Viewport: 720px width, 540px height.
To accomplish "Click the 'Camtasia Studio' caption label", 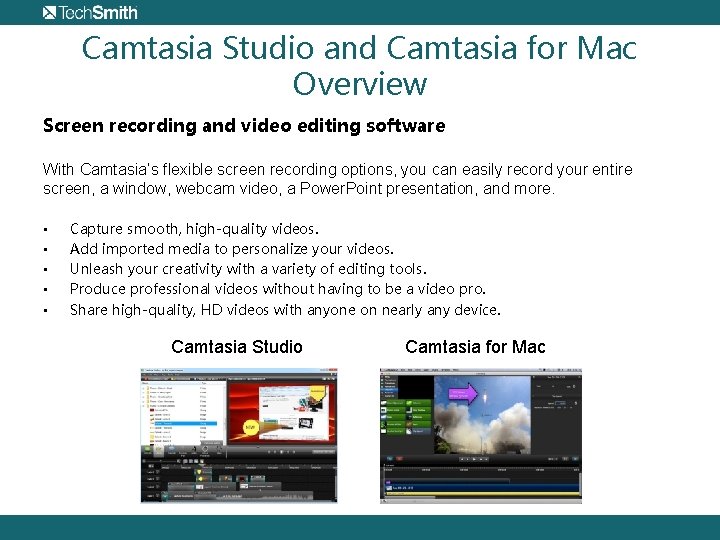I will (x=237, y=347).
